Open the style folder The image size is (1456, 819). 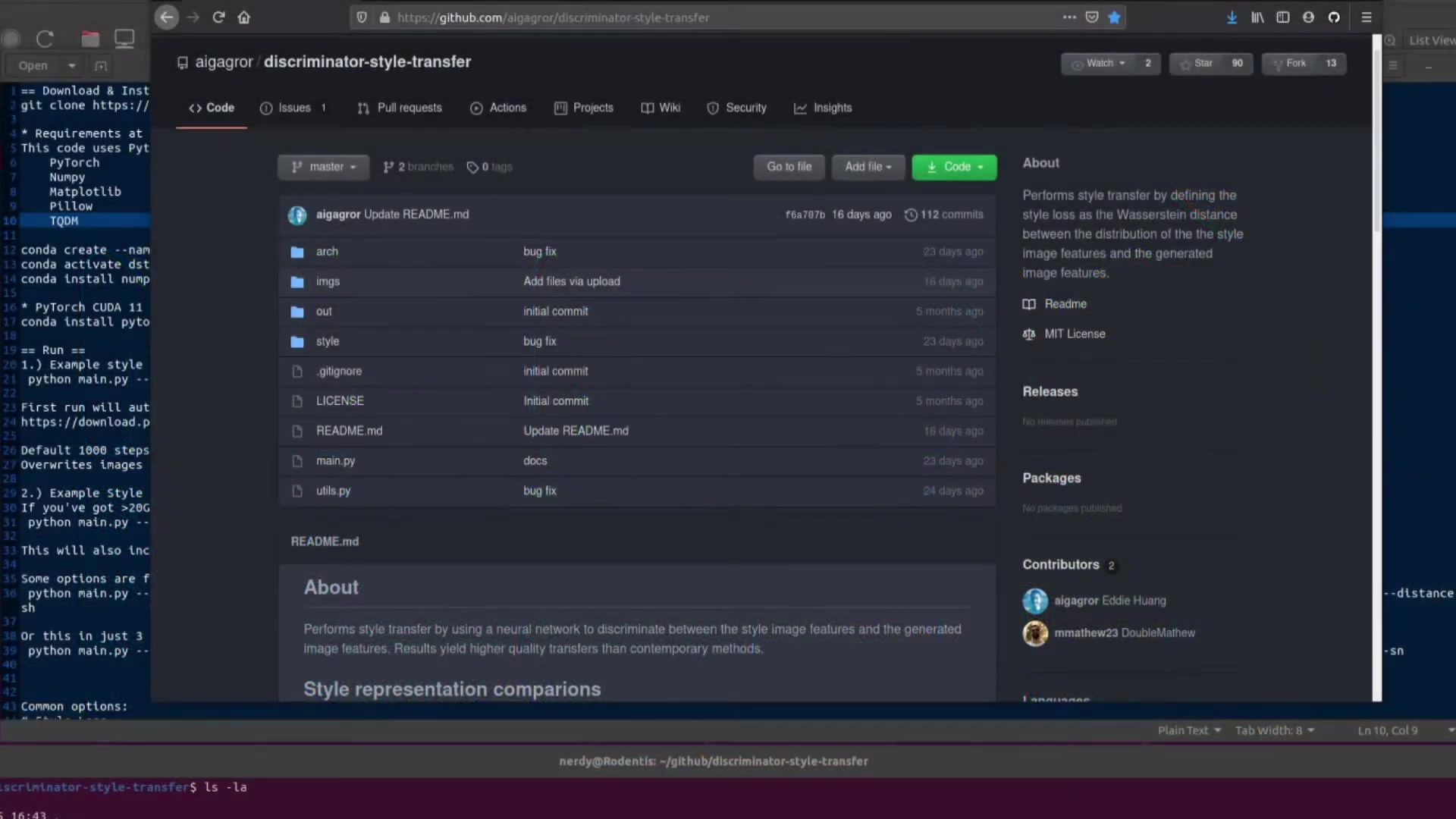pos(328,341)
